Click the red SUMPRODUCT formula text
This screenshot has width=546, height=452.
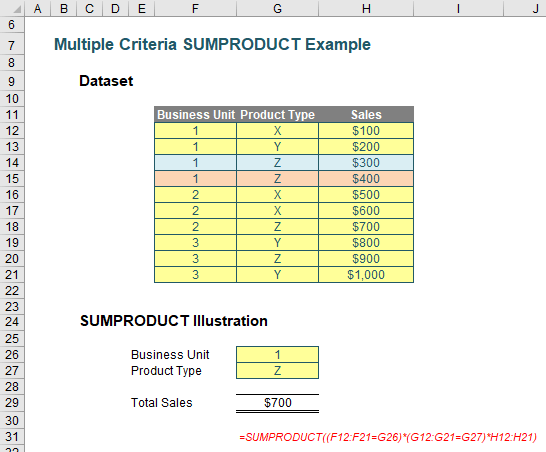coord(388,437)
